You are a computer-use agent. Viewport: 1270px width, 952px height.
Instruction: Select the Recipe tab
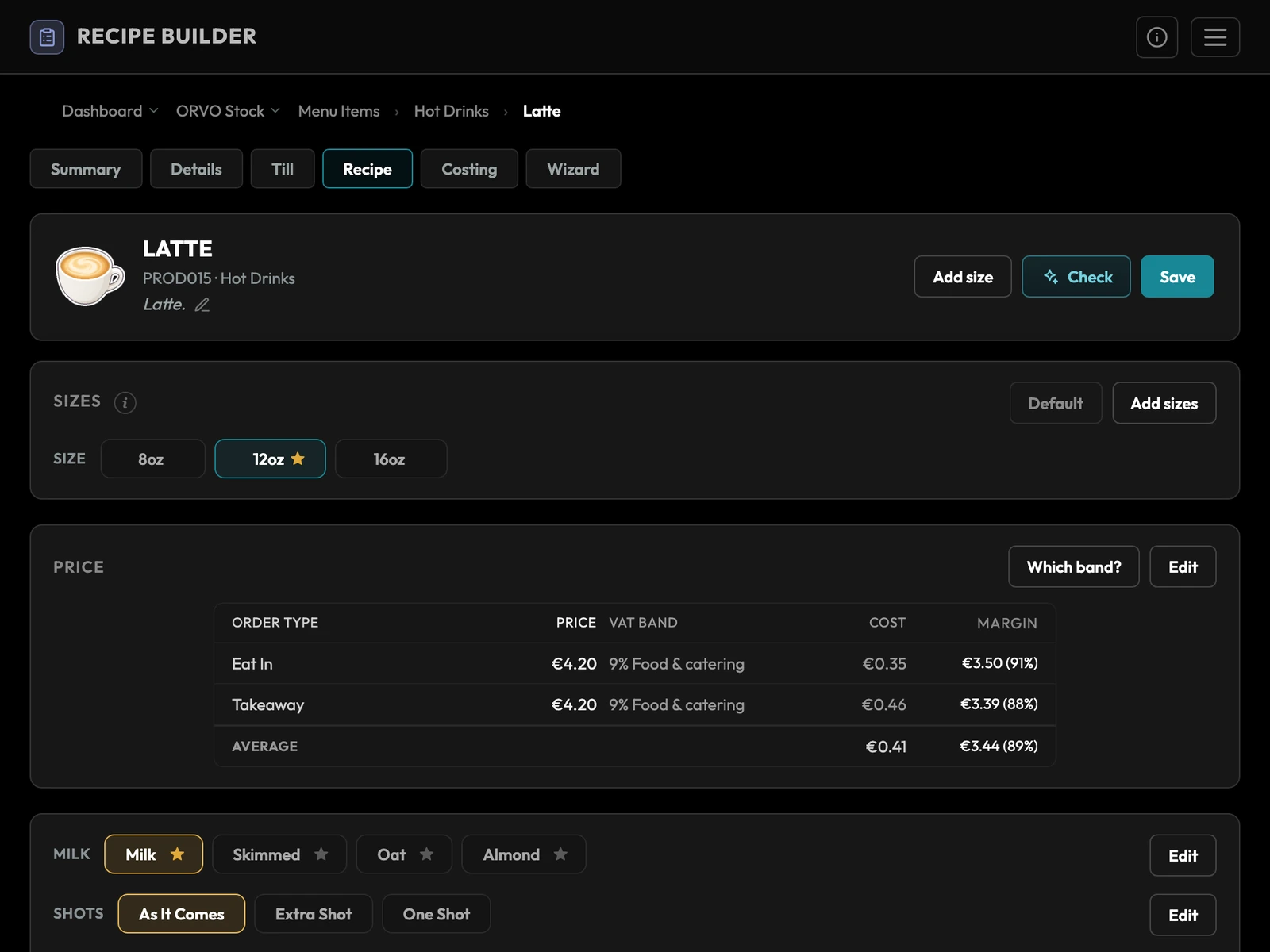tap(368, 169)
